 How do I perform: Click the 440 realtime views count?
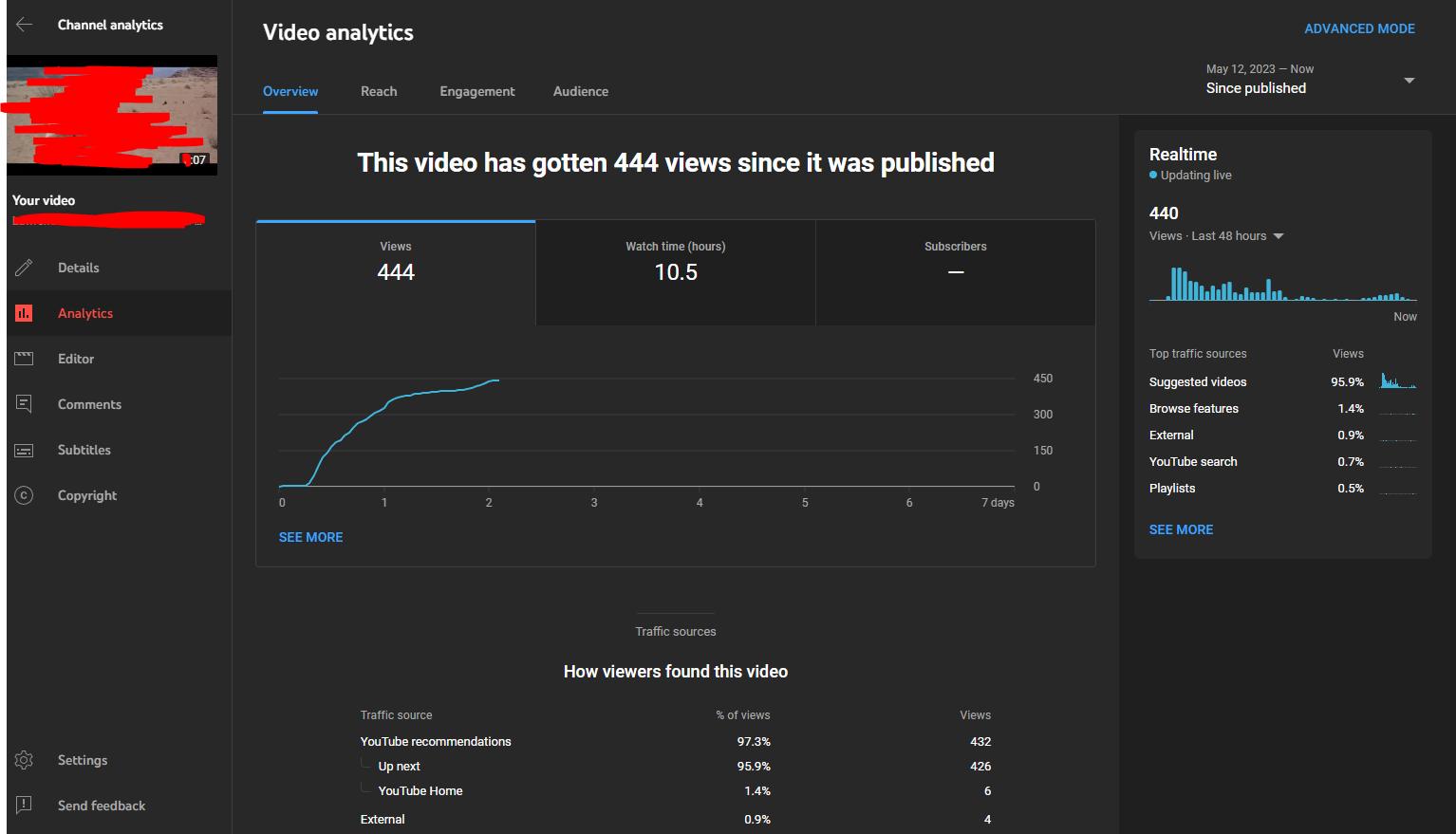(x=1164, y=213)
